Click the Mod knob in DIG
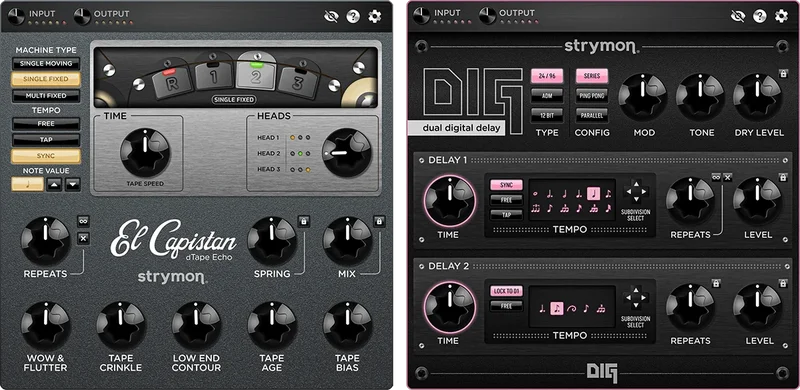 [643, 97]
